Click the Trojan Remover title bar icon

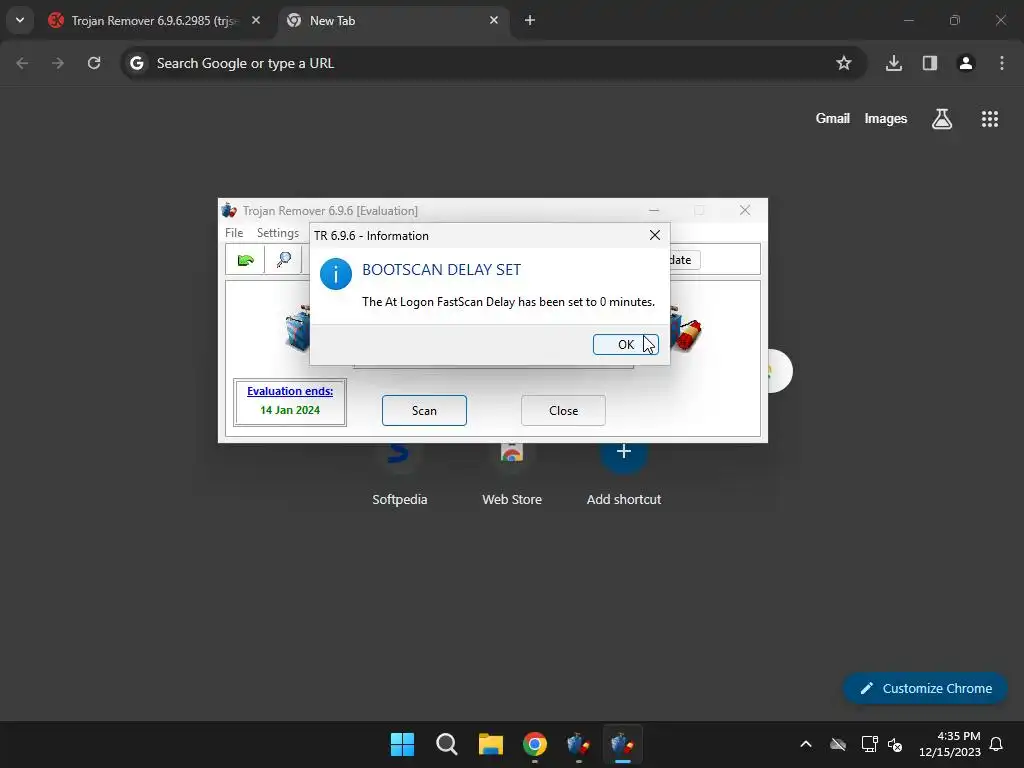pos(229,210)
